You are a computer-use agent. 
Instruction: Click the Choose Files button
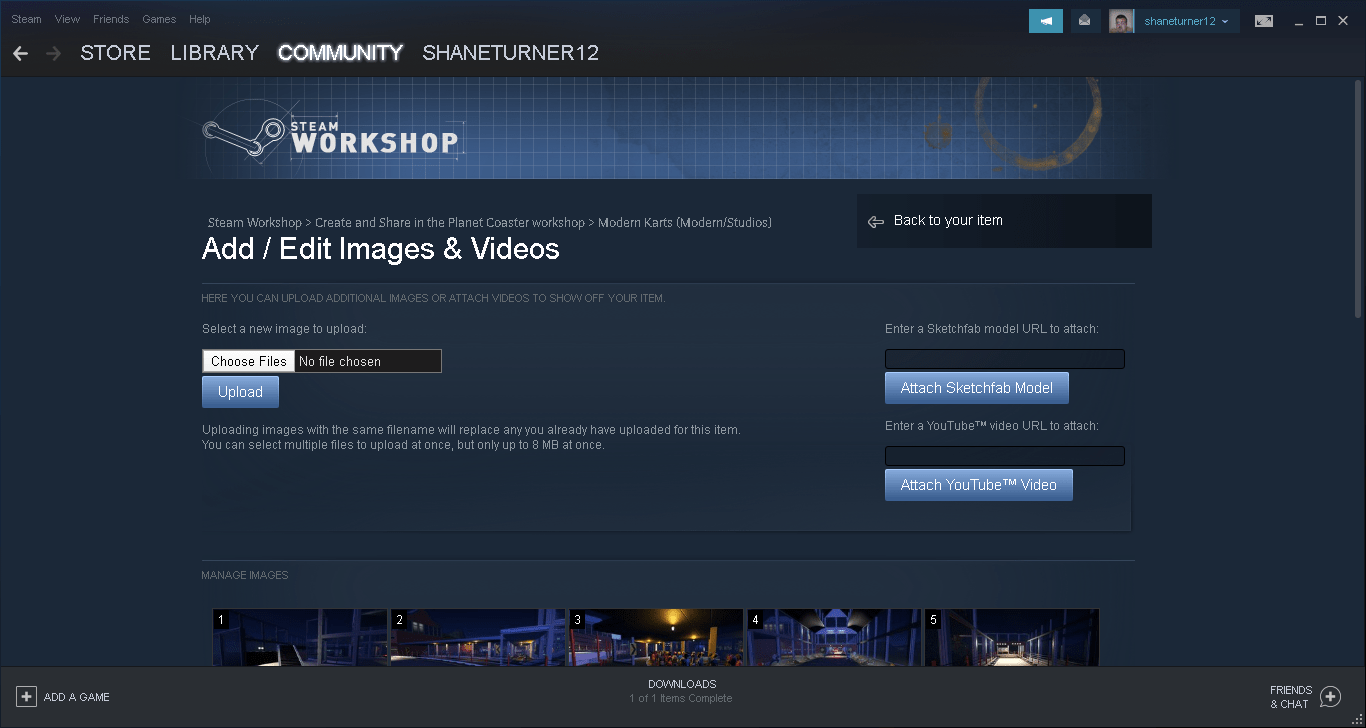click(247, 360)
